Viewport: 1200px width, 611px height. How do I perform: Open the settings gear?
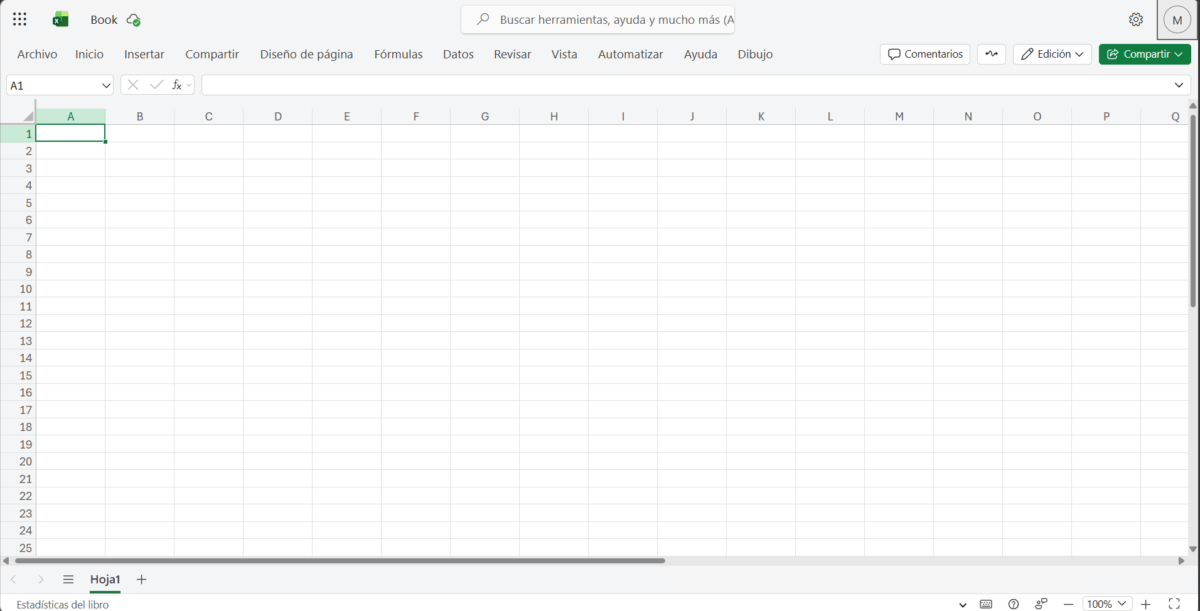[1135, 19]
